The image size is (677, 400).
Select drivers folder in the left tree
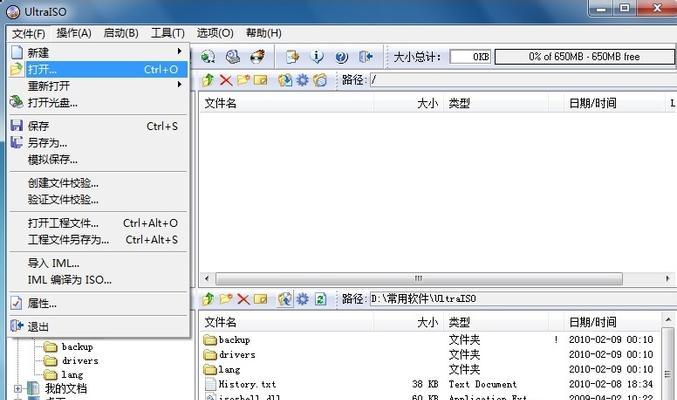tap(71, 361)
